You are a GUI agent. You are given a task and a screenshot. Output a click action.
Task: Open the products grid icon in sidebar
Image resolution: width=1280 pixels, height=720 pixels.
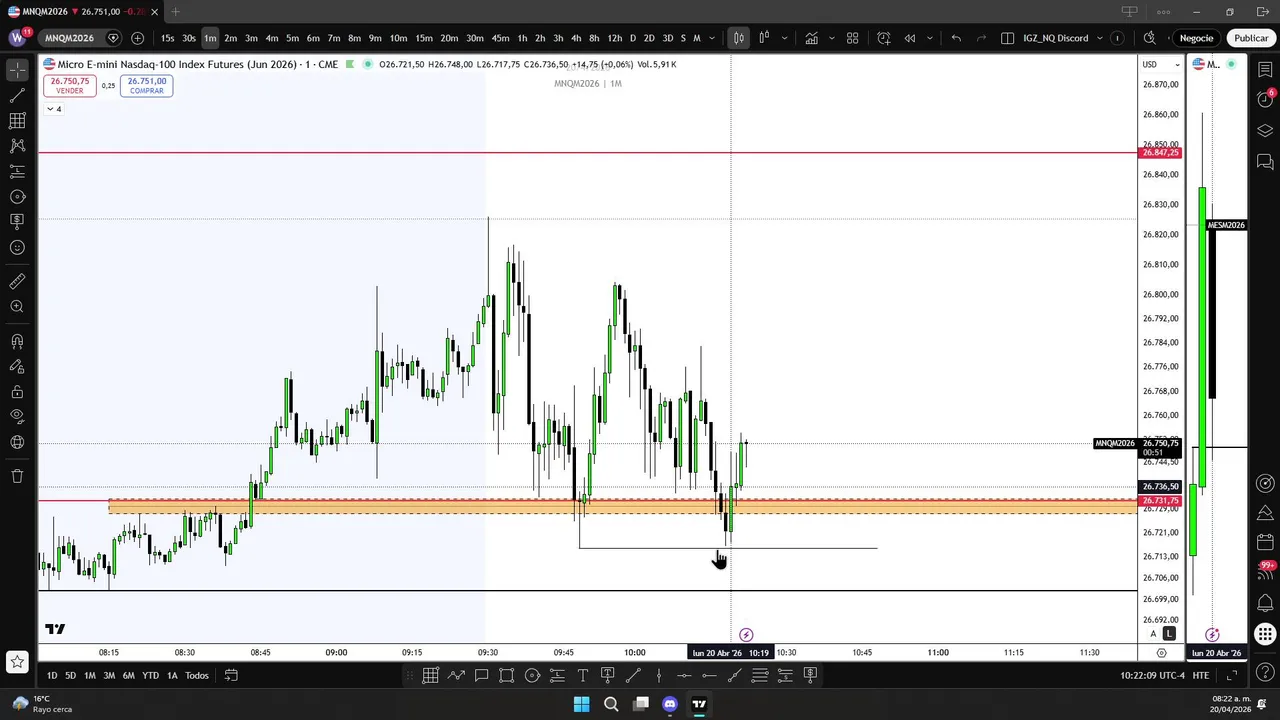click(1266, 634)
